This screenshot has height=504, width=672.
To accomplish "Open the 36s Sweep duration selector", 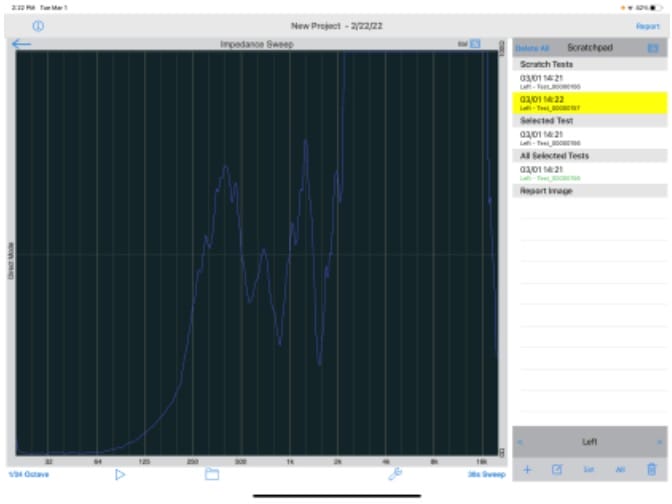I will tap(485, 474).
